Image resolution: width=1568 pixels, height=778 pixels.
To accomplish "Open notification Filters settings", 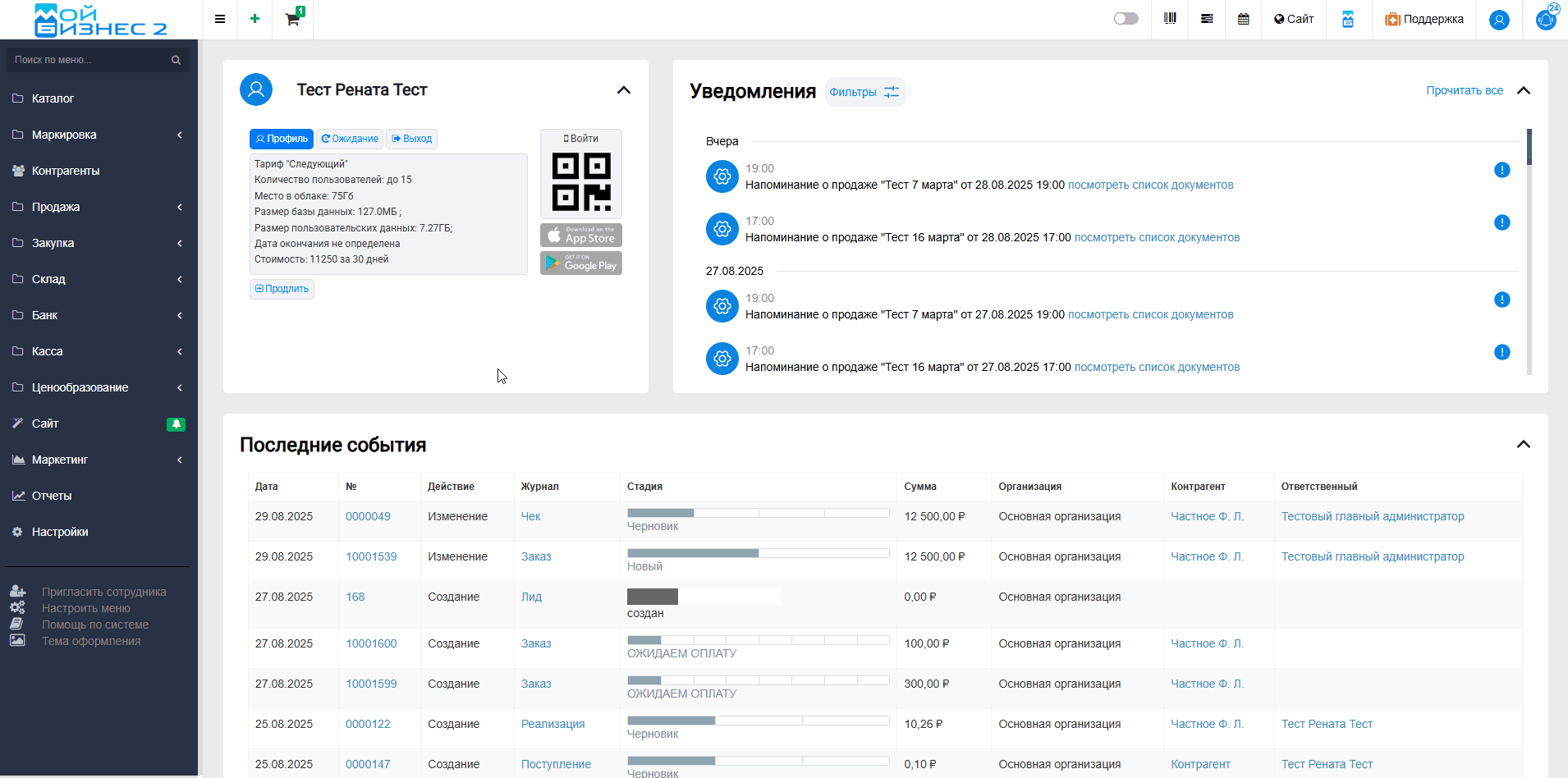I will tap(864, 92).
